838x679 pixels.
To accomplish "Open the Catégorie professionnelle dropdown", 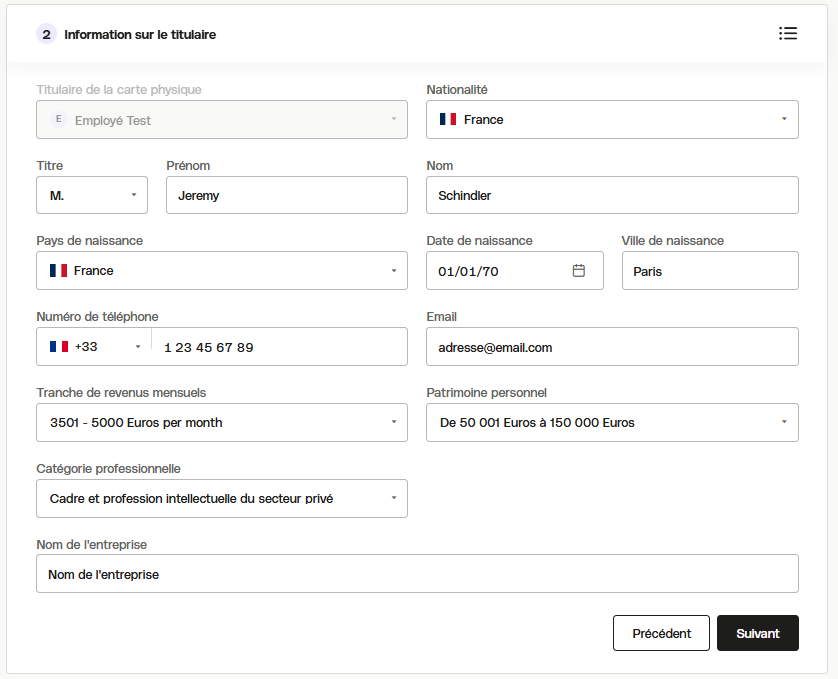I will pyautogui.click(x=222, y=498).
